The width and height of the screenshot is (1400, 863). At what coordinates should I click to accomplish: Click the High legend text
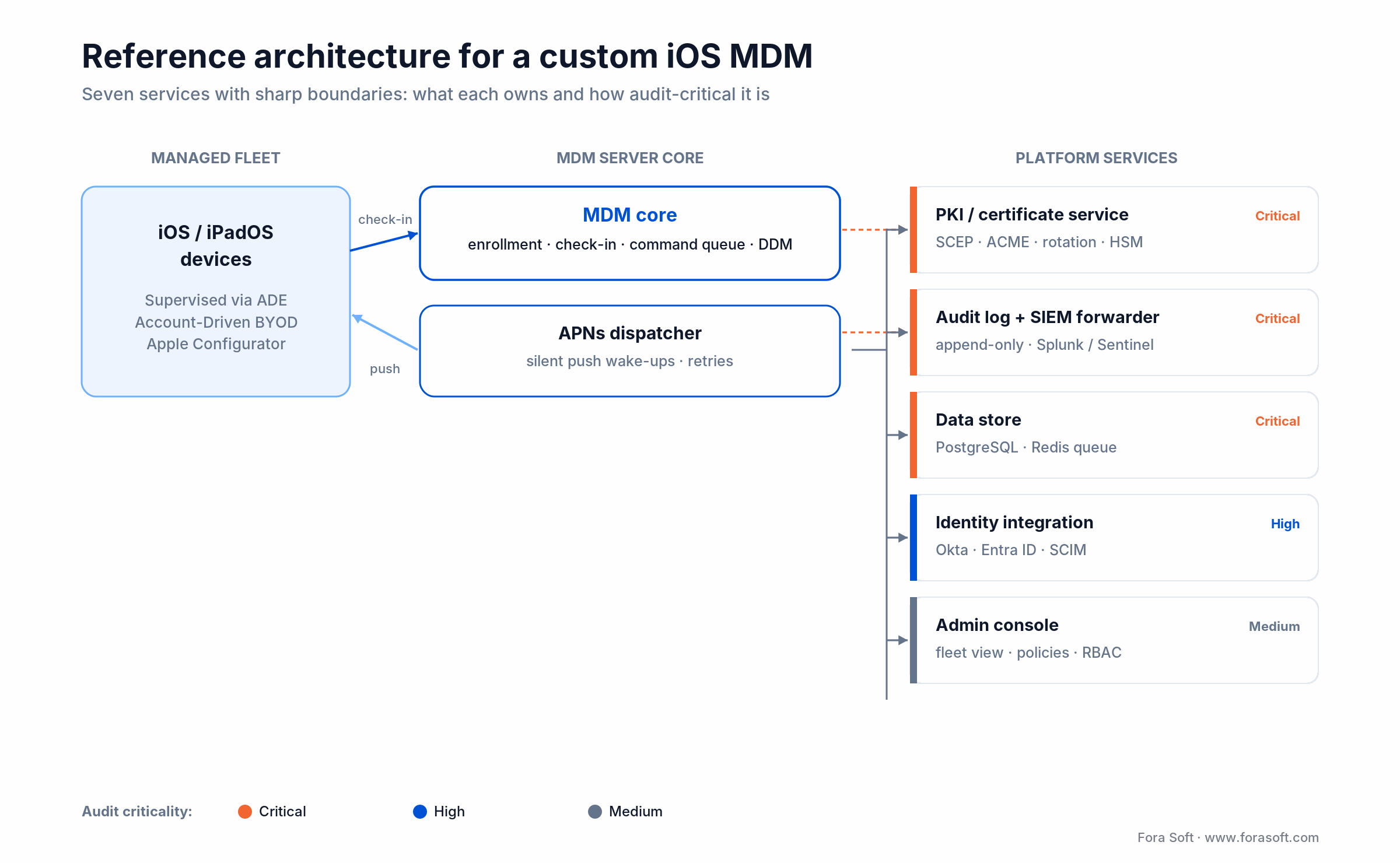point(449,812)
